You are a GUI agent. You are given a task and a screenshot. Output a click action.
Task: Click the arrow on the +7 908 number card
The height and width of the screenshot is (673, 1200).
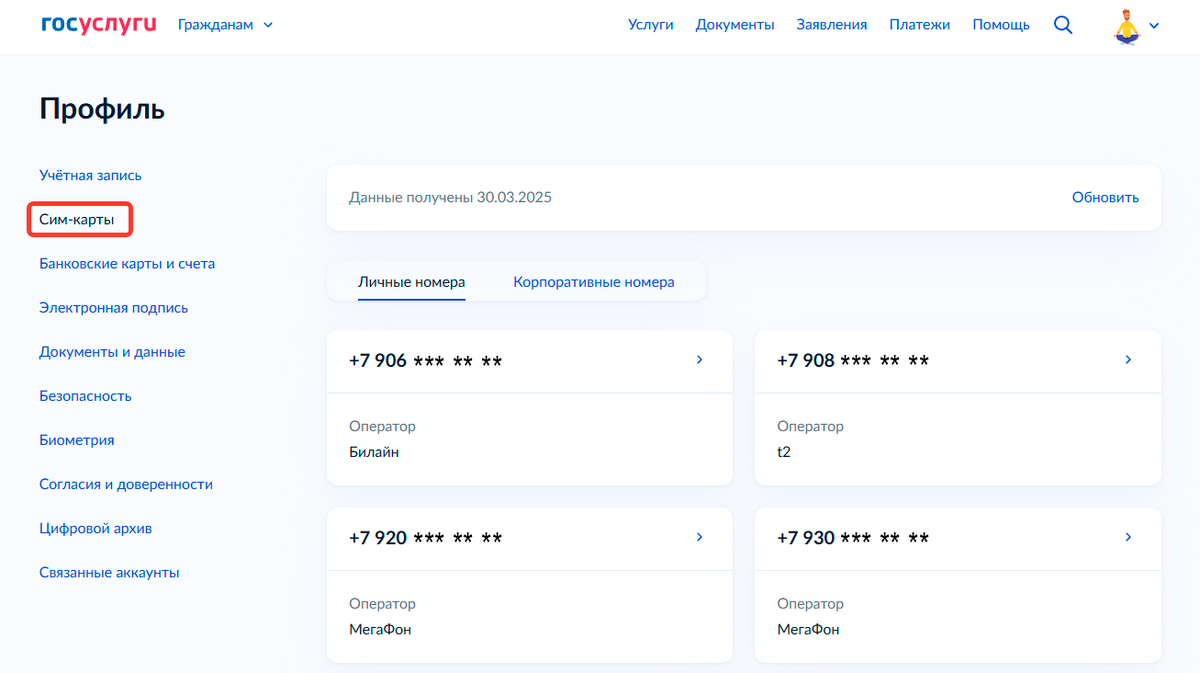tap(1127, 360)
